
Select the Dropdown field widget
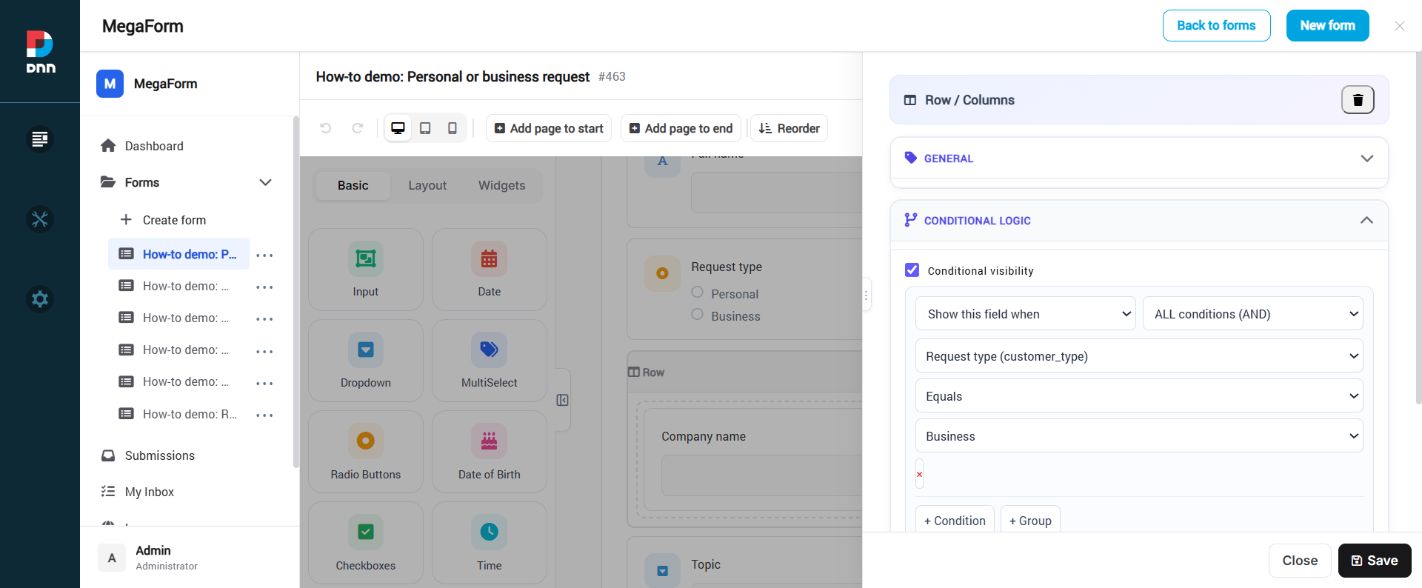pos(365,360)
